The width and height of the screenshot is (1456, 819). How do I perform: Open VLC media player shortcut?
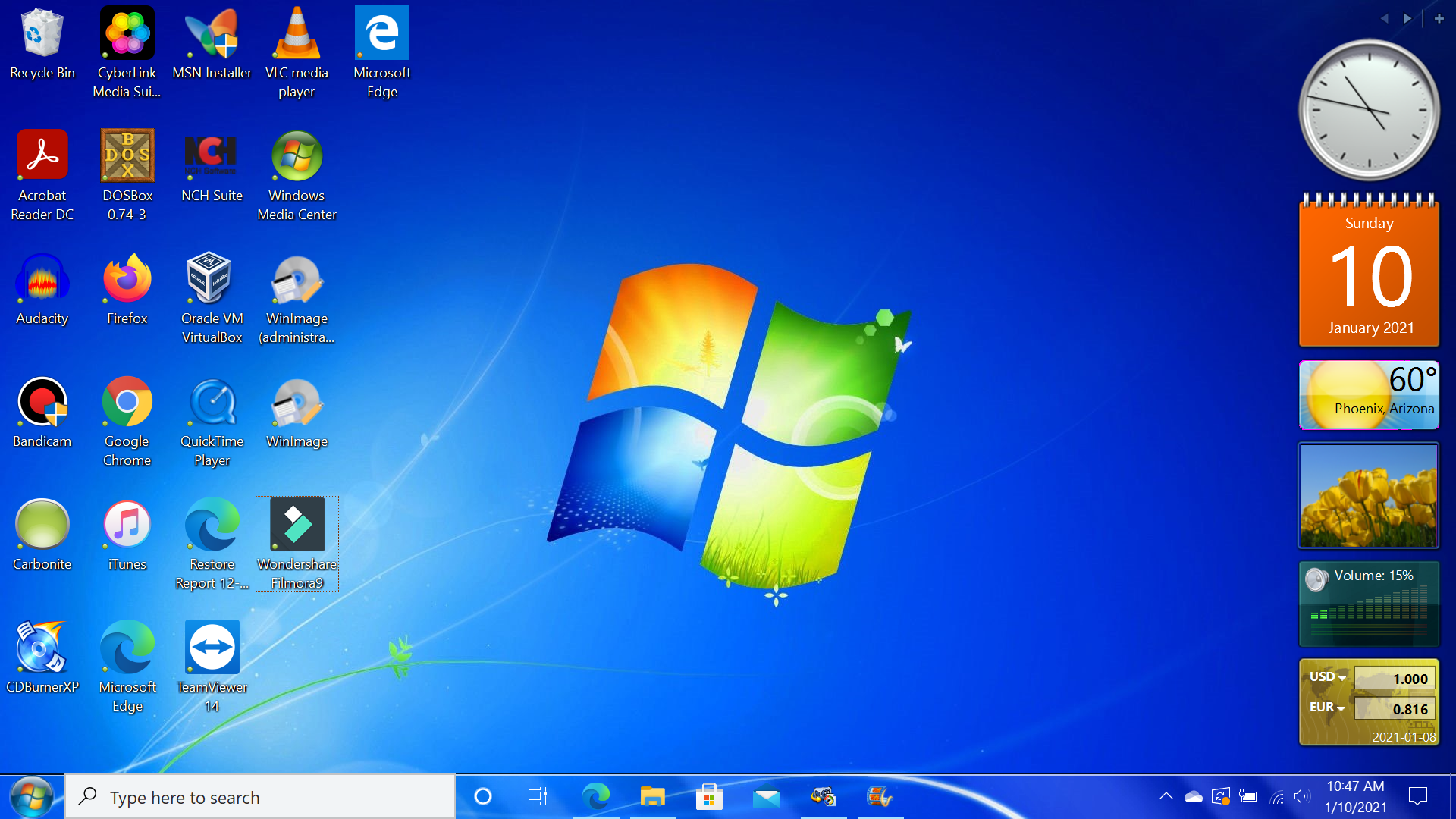[x=297, y=52]
